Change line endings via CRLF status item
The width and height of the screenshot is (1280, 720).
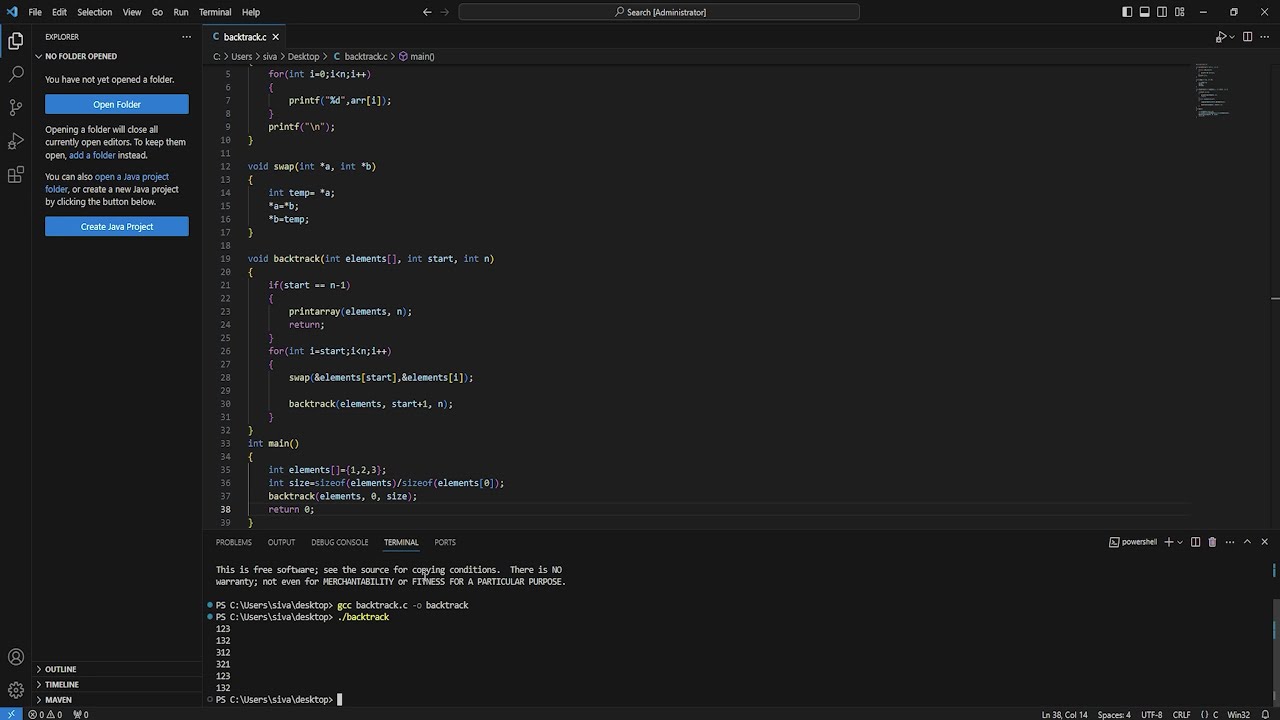click(1181, 714)
